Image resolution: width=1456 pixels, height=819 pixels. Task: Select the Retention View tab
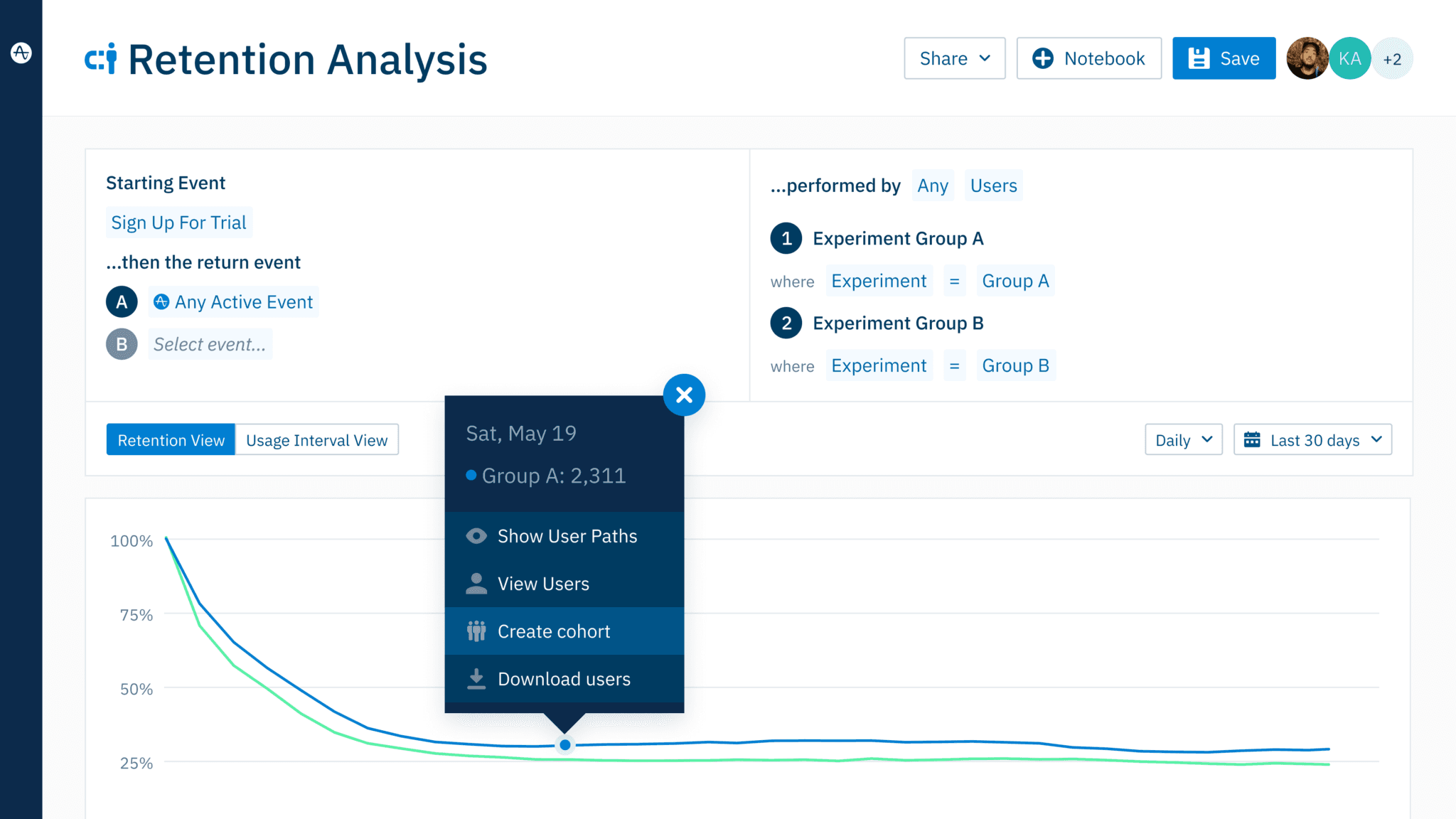coord(170,439)
